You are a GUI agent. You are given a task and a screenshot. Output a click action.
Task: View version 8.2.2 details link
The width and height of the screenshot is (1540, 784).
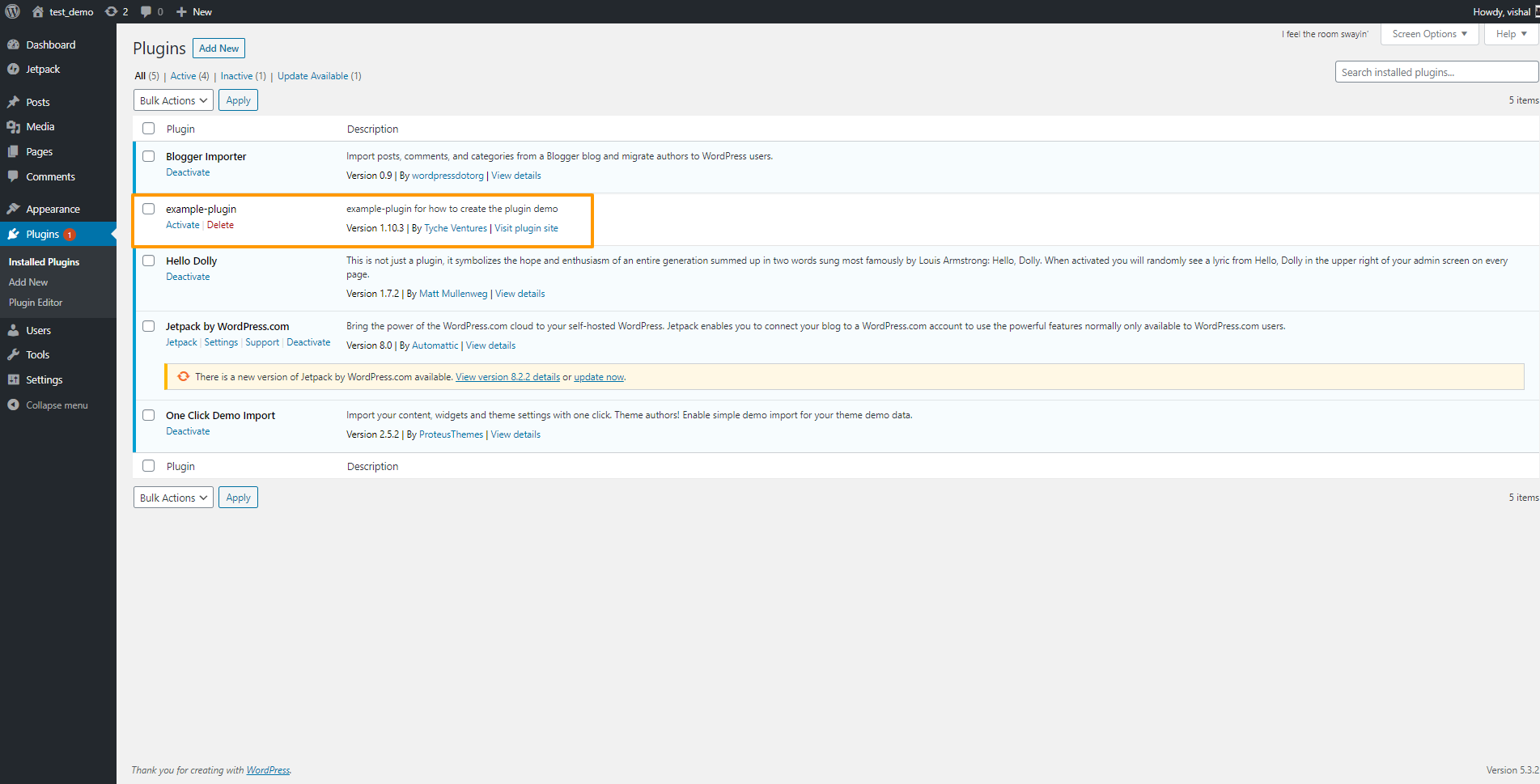pos(507,377)
